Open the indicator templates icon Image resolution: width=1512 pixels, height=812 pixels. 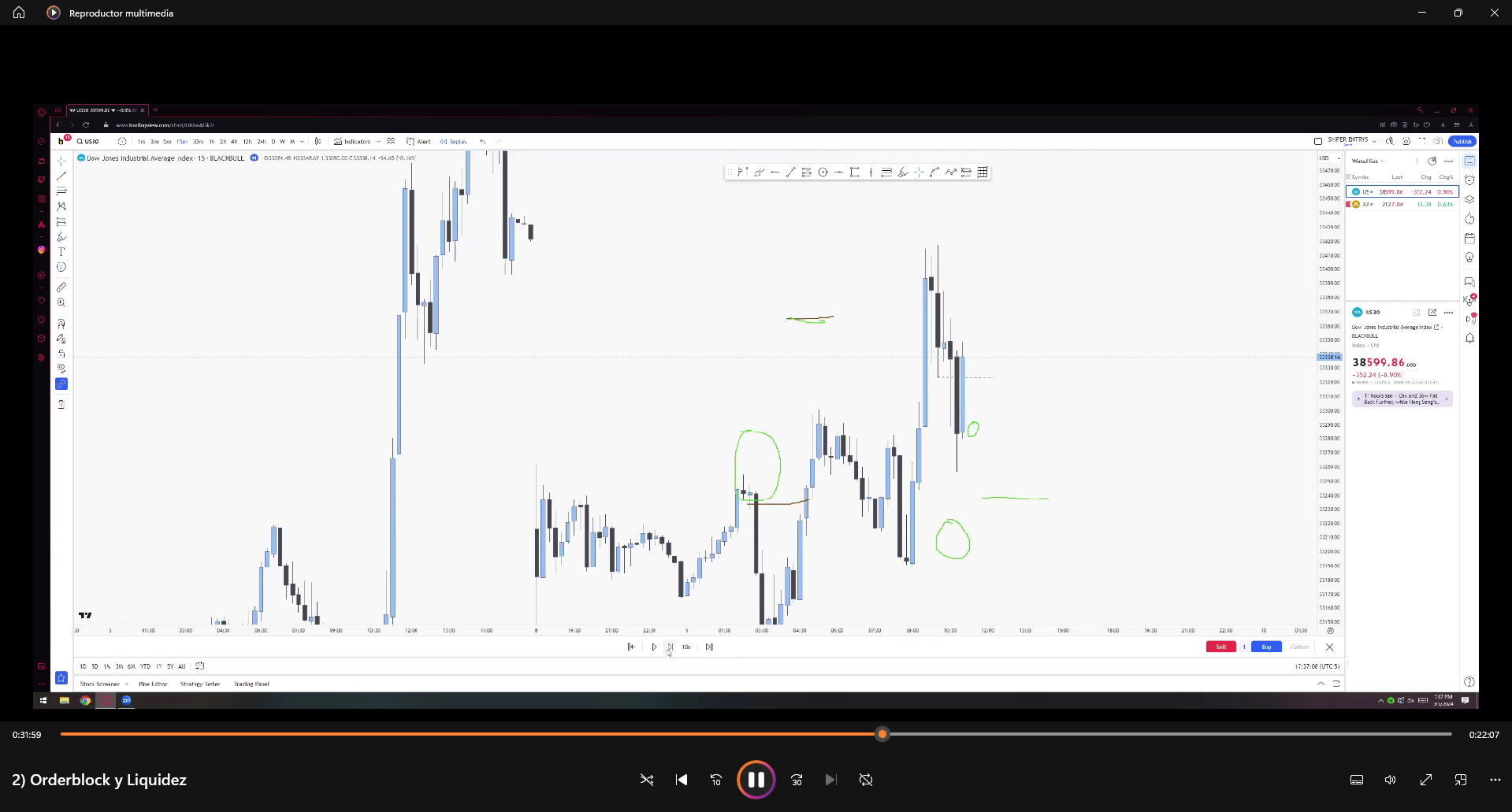(391, 142)
